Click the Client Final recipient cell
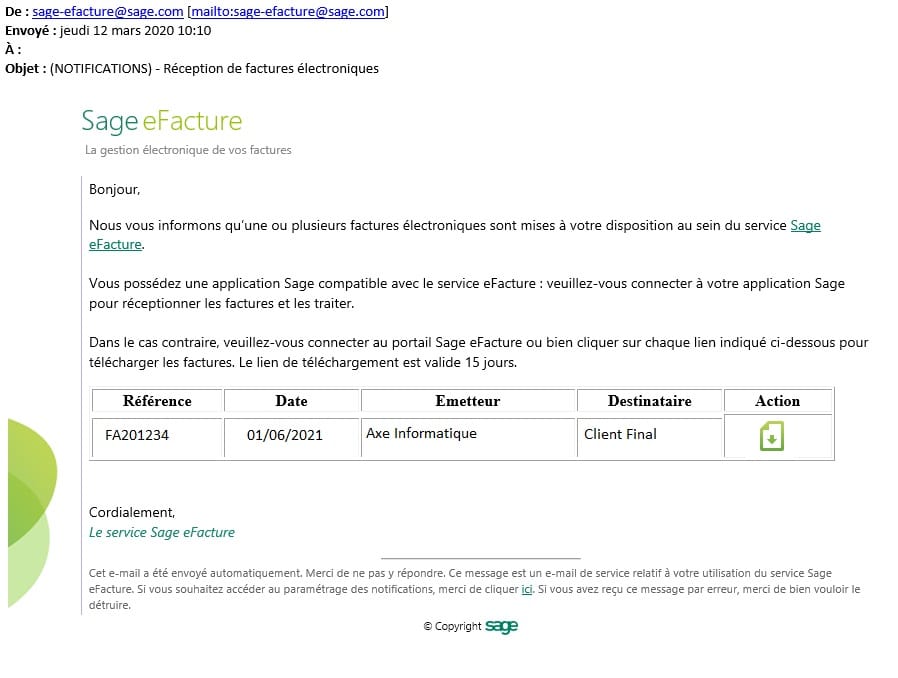The image size is (898, 678). (x=620, y=434)
